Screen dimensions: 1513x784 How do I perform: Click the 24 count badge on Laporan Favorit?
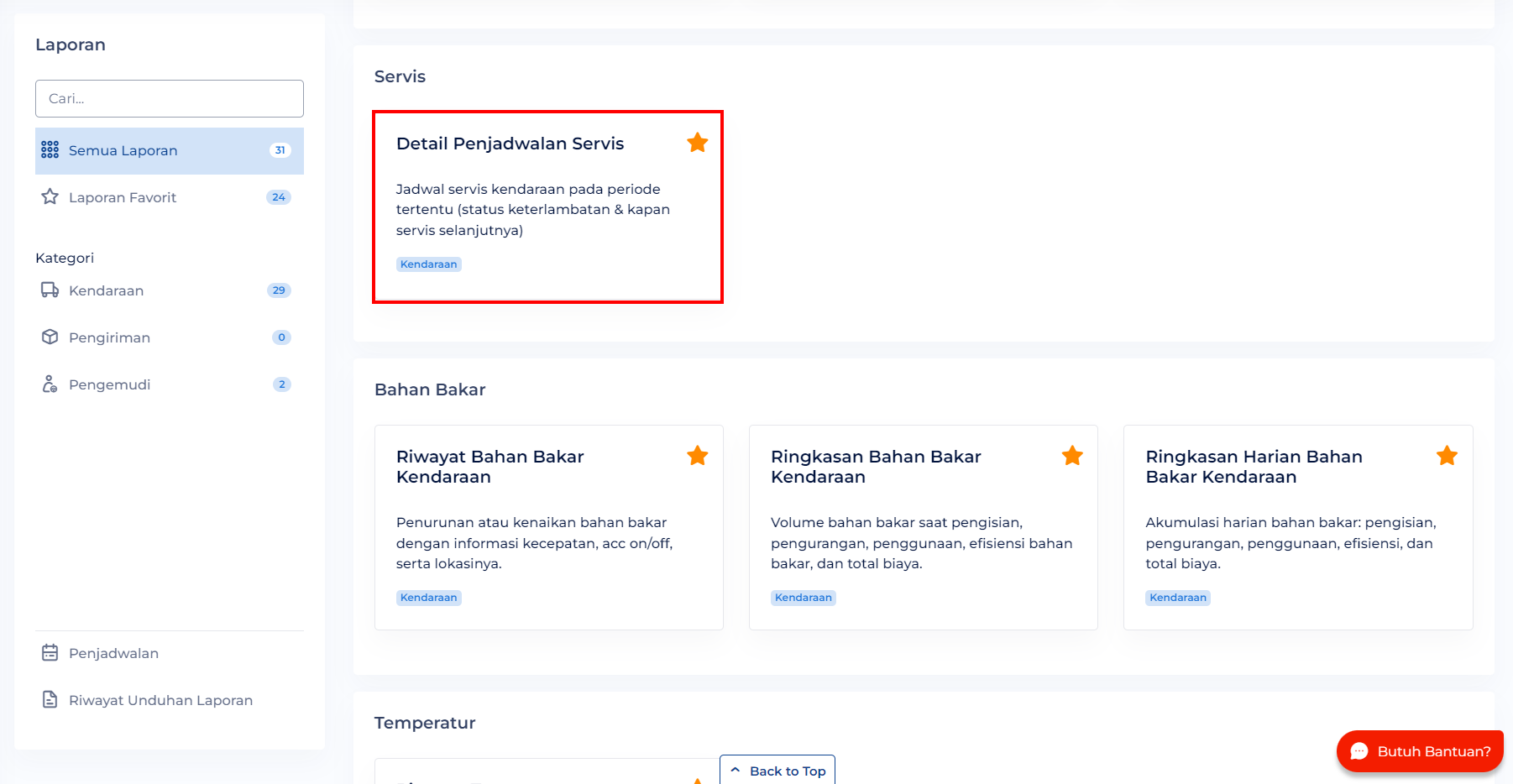[x=279, y=197]
